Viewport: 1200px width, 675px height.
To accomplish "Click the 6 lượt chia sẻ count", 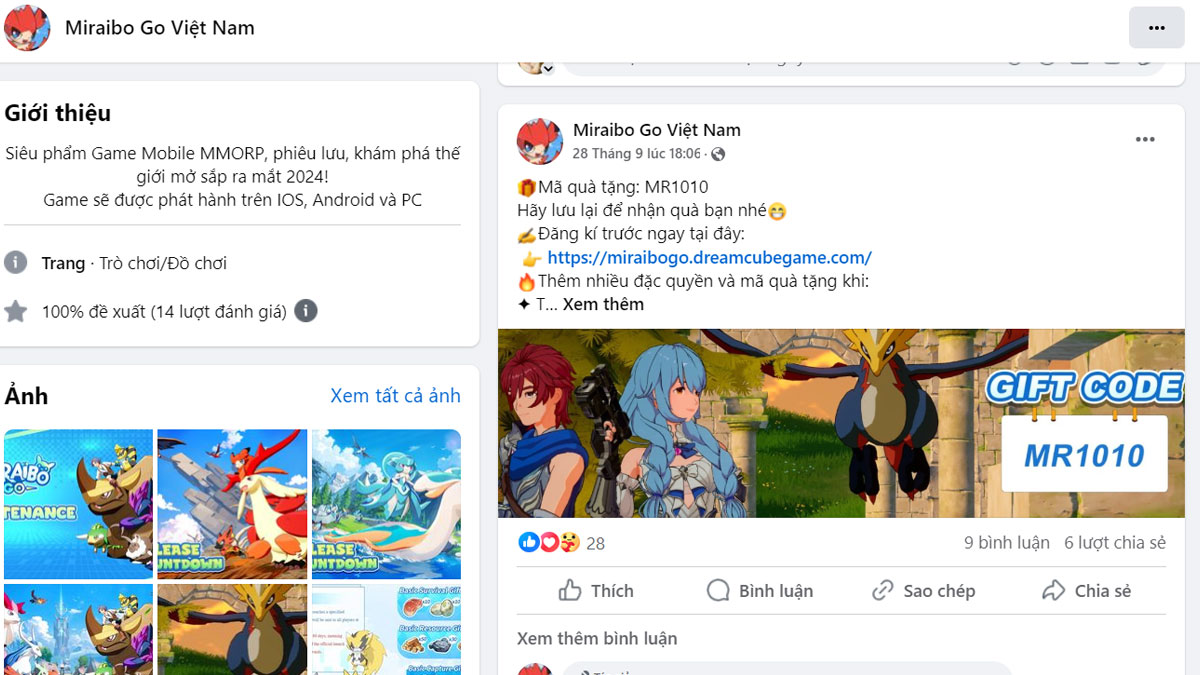I will click(1115, 543).
